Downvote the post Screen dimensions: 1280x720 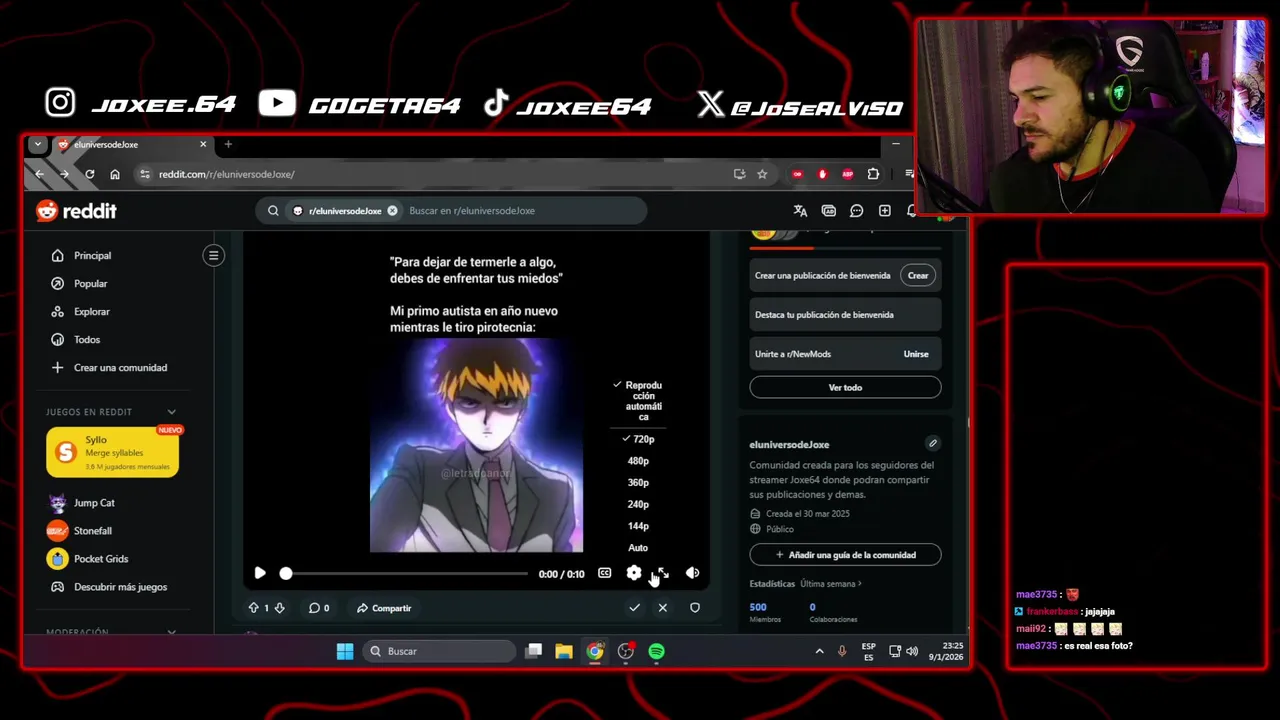coord(279,608)
